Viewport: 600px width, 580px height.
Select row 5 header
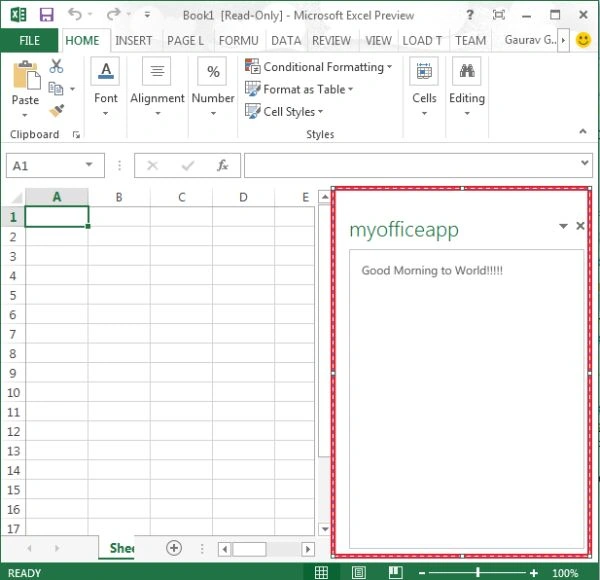[13, 295]
